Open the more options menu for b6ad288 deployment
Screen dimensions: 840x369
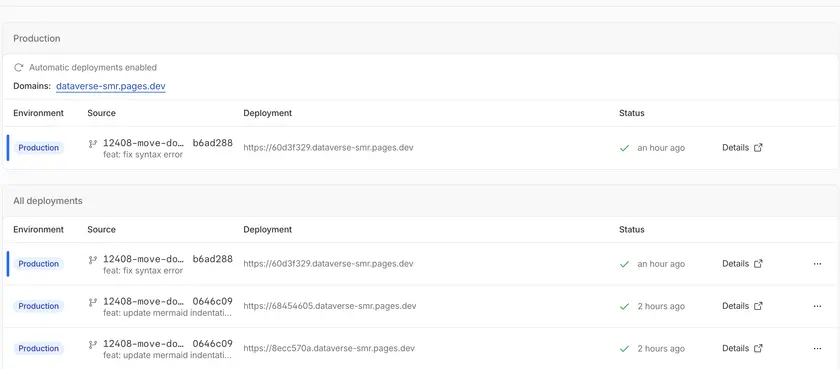click(x=817, y=263)
